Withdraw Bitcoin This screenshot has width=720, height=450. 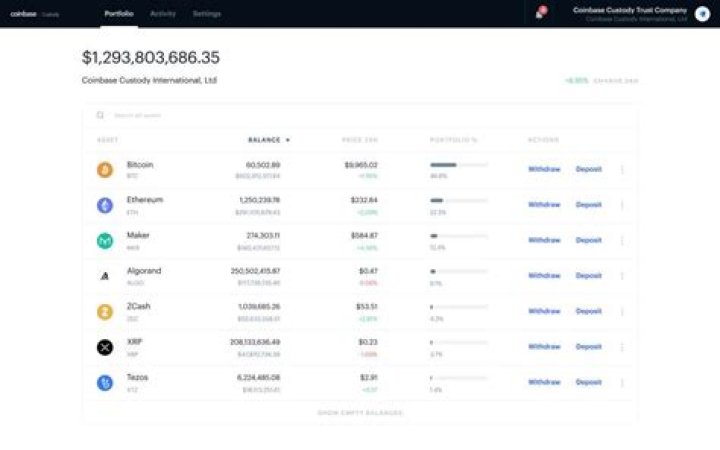point(544,169)
